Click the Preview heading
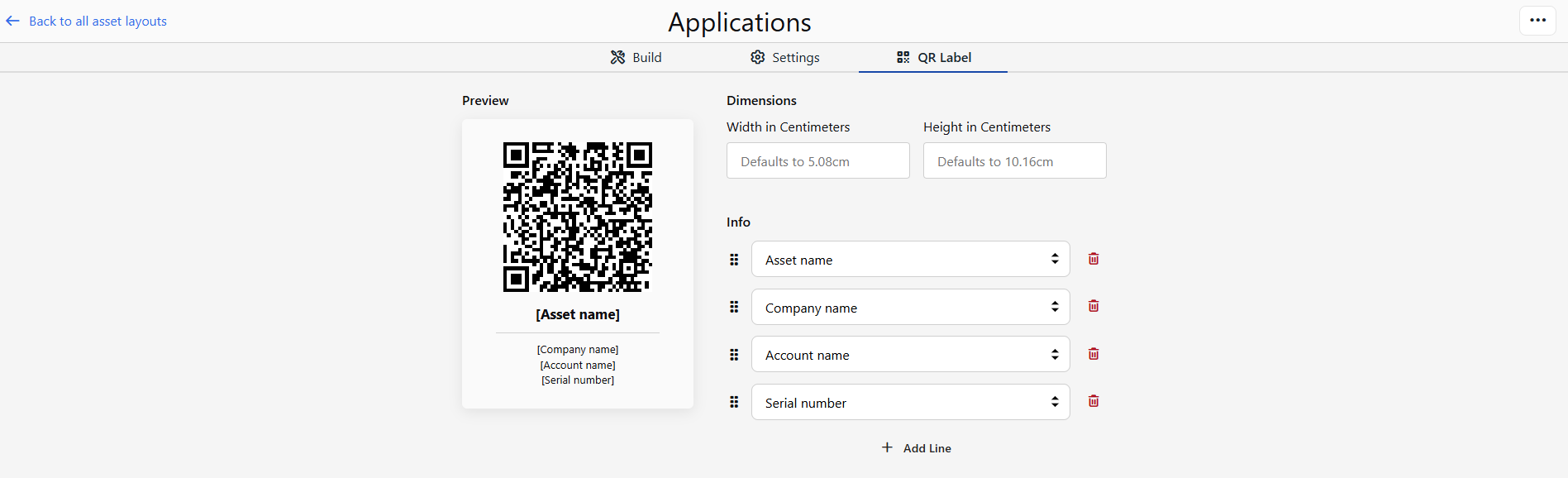Image resolution: width=1568 pixels, height=478 pixels. tap(485, 100)
